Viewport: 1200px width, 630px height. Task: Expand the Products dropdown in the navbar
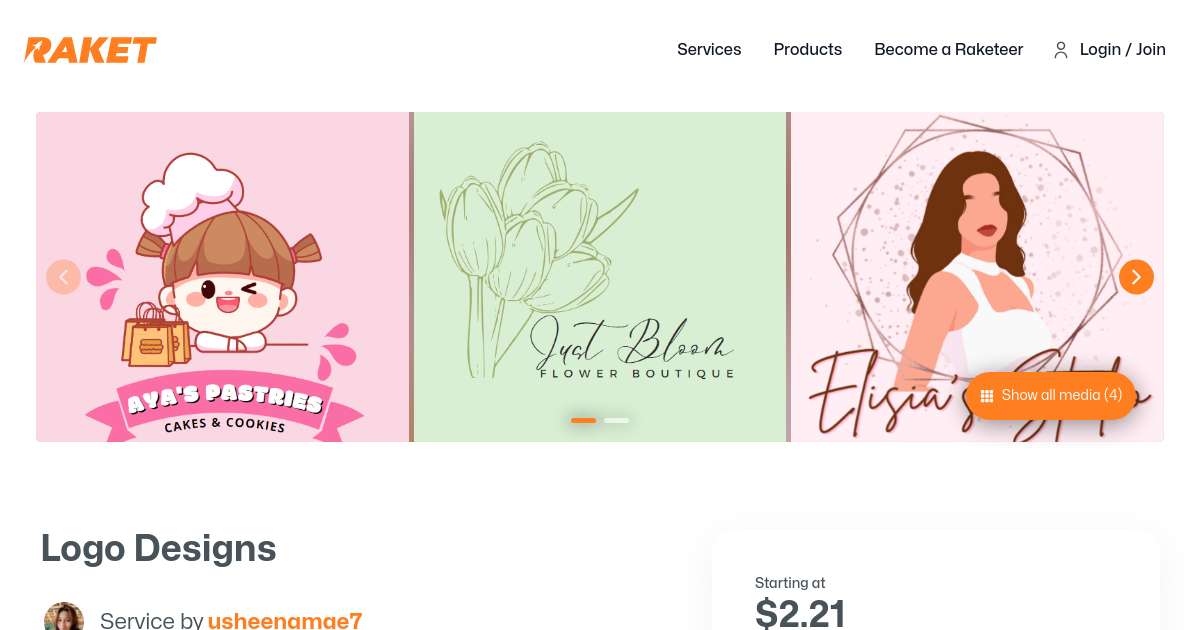pos(807,50)
